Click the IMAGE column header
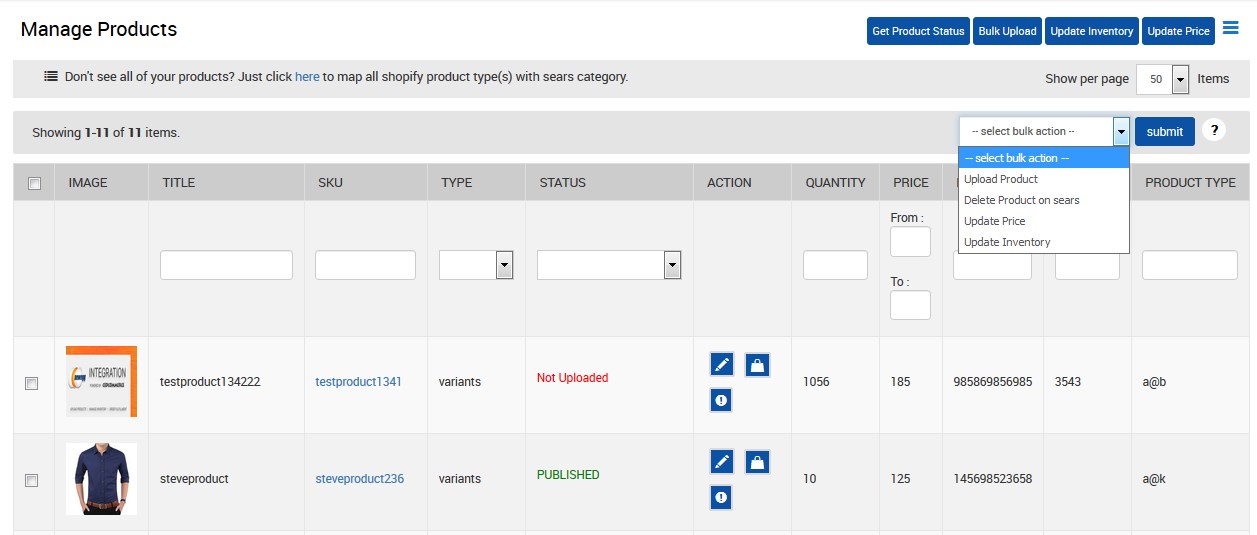This screenshot has height=535, width=1257. pos(88,183)
